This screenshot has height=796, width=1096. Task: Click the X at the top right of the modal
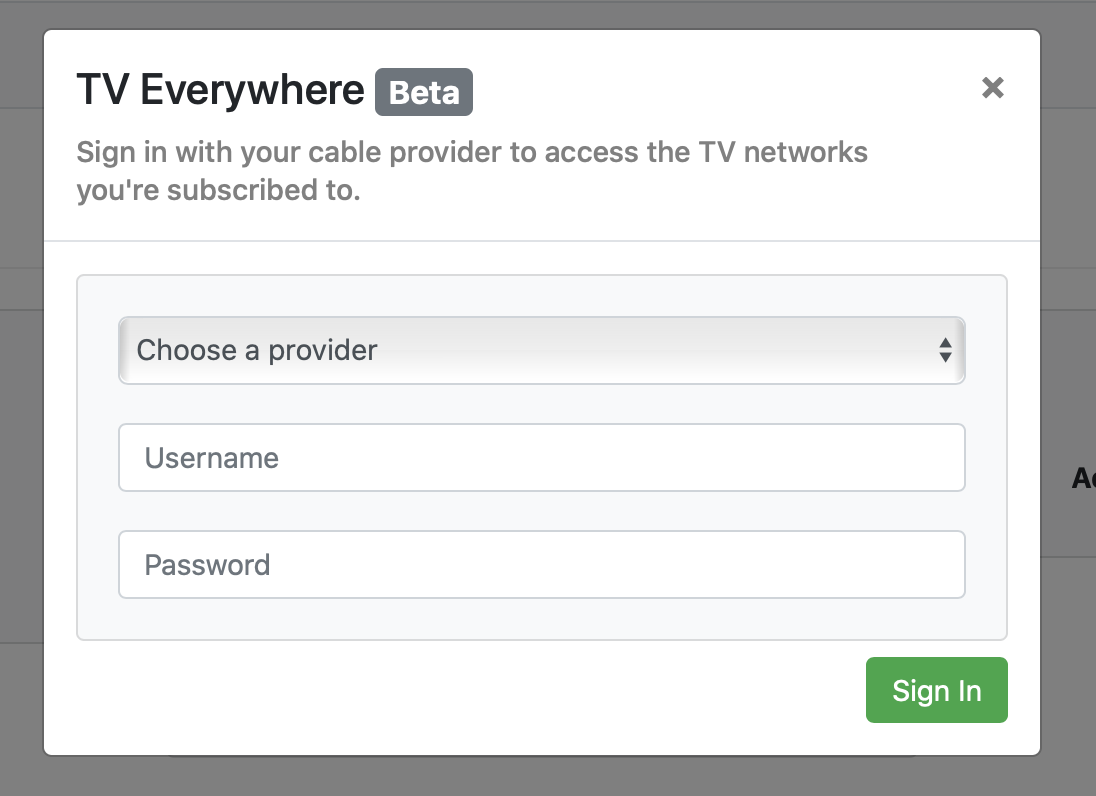point(992,88)
